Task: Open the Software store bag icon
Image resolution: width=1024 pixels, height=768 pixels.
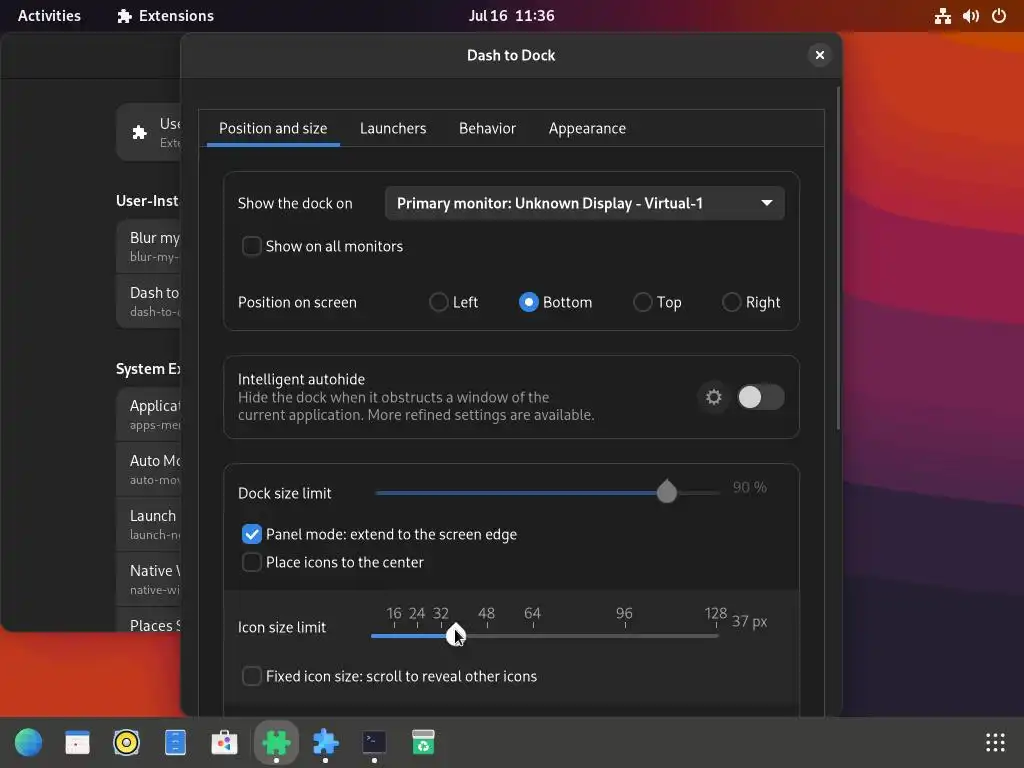Action: pyautogui.click(x=224, y=743)
